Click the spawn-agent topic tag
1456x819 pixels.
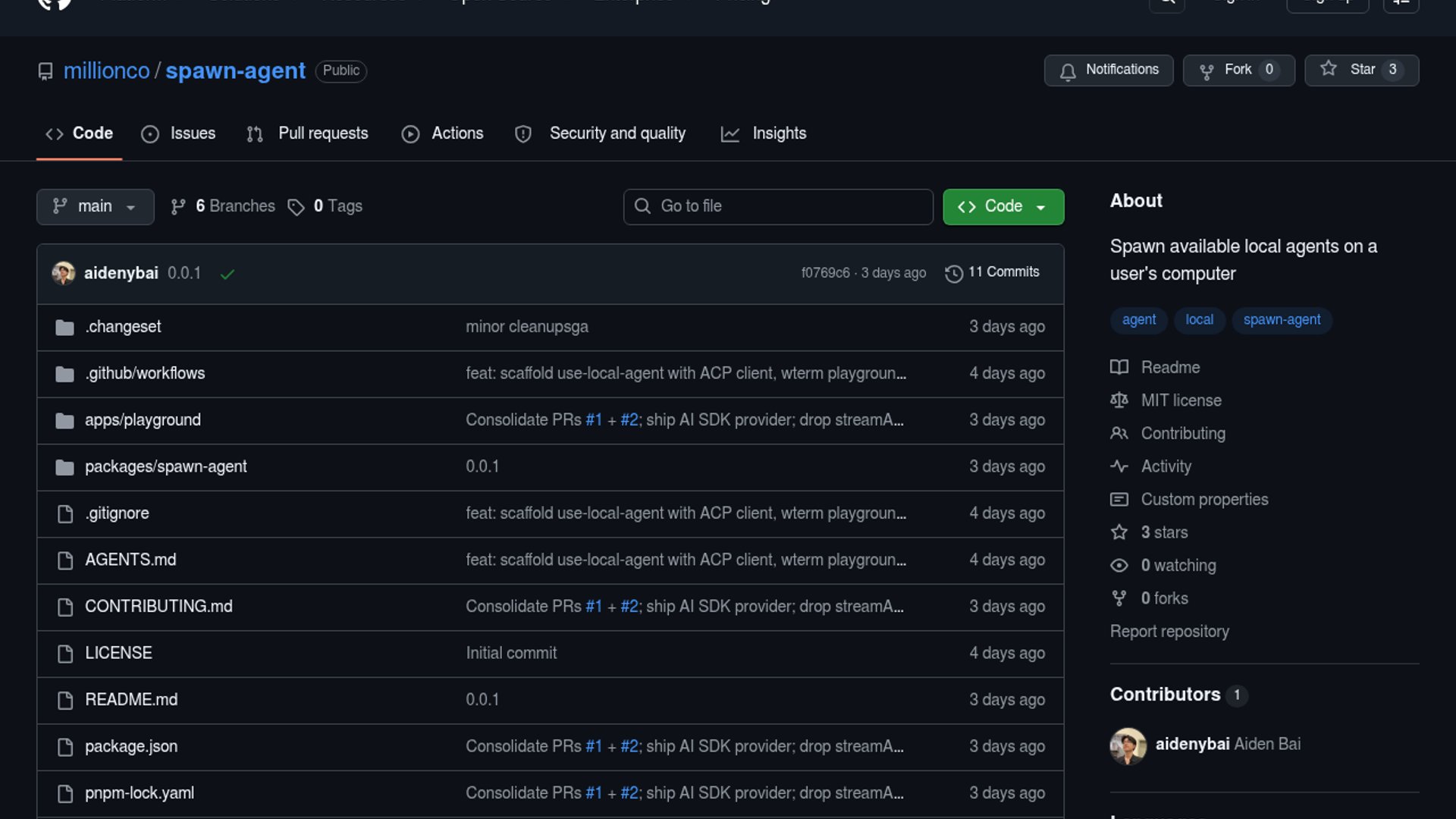(1281, 320)
